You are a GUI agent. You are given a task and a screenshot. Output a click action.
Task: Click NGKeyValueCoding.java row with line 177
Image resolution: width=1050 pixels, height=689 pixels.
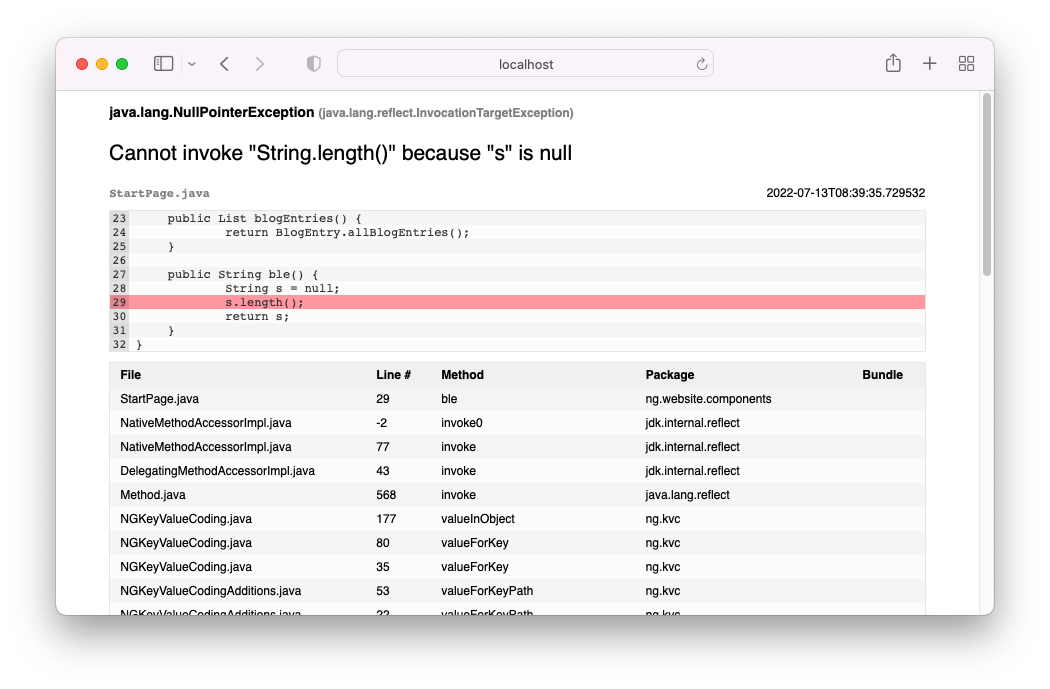coord(517,519)
